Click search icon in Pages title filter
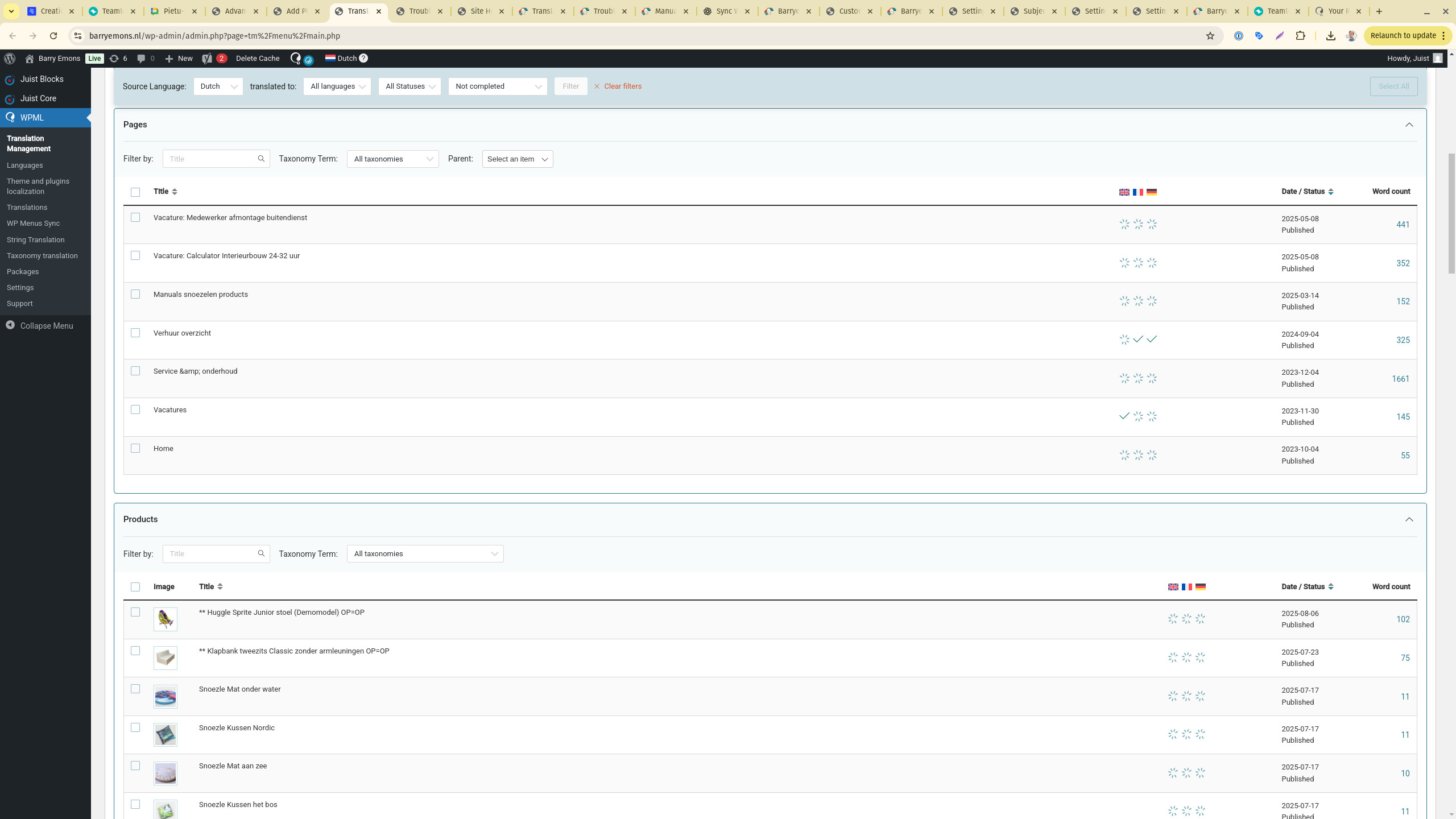 tap(261, 159)
